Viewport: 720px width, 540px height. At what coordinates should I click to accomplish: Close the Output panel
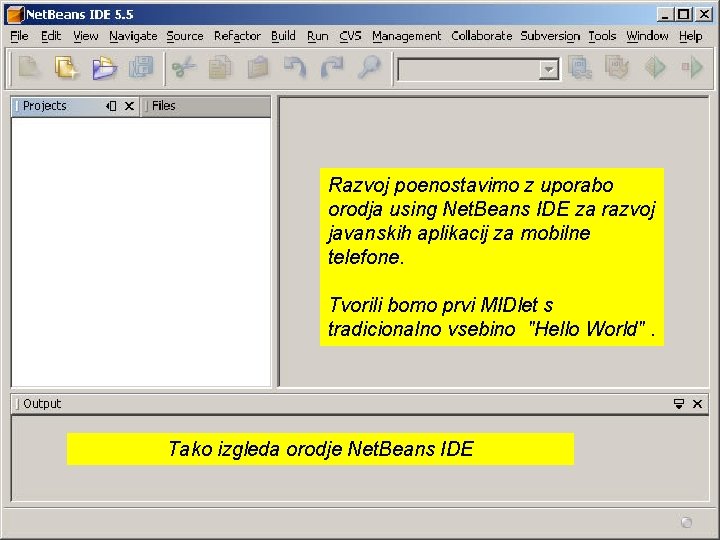(698, 404)
